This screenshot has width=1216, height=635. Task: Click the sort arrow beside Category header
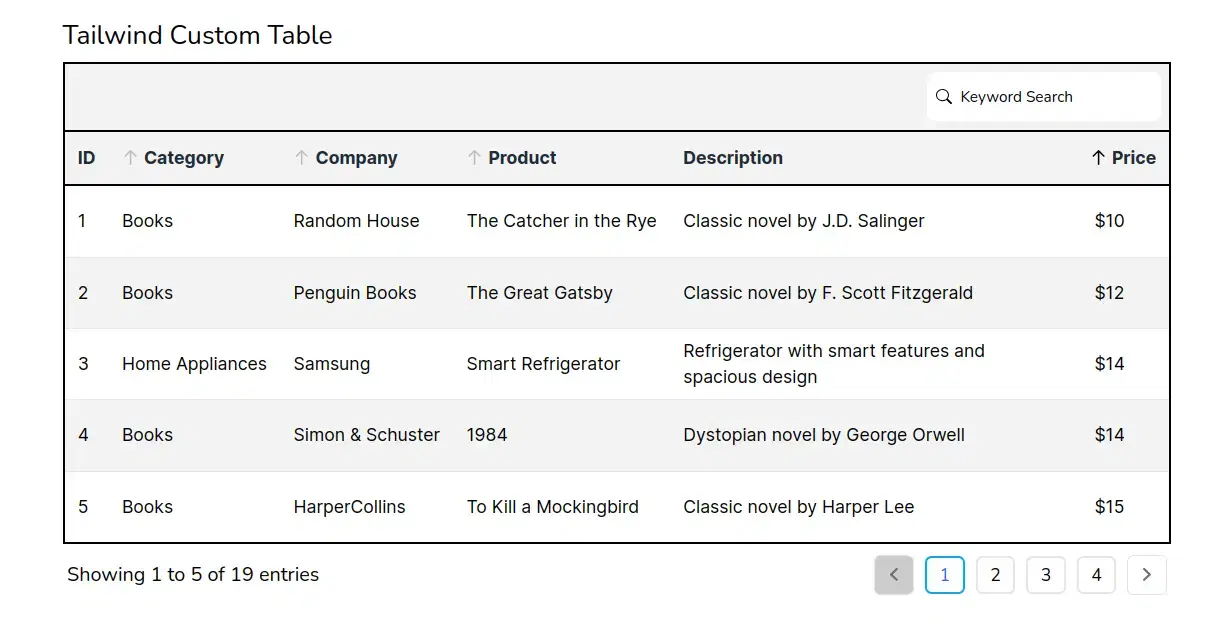pos(129,158)
